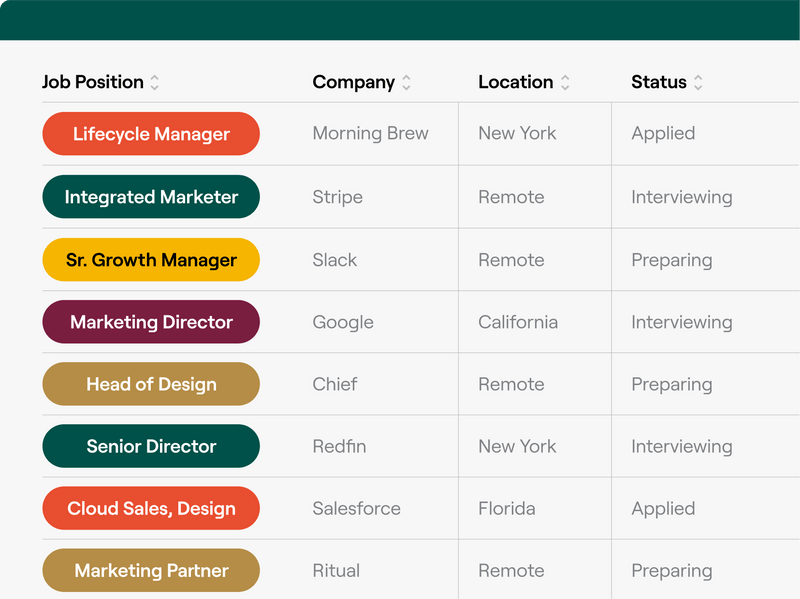Click the Marketing Partner position tag
Image resolution: width=800 pixels, height=599 pixels.
[x=150, y=570]
